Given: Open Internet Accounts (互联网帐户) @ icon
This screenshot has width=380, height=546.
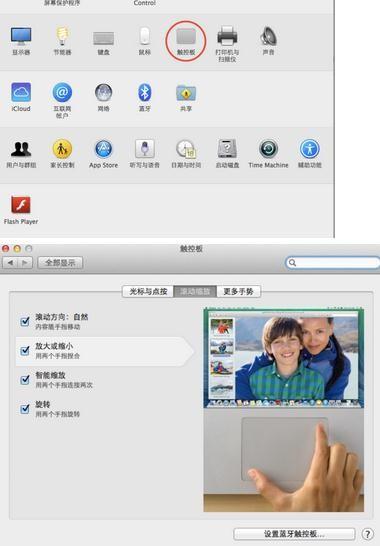Looking at the screenshot, I should coord(62,92).
